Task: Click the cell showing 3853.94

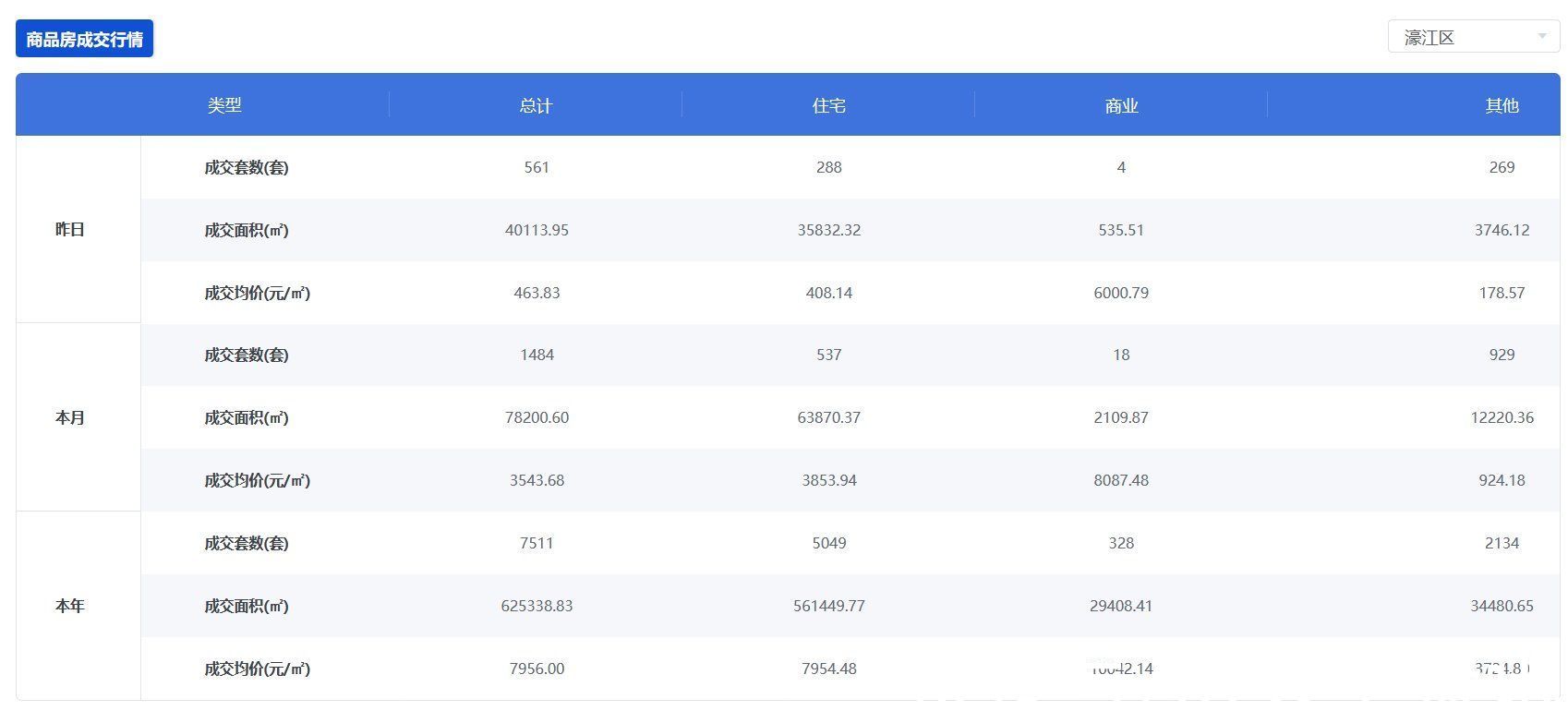Action: coord(829,480)
